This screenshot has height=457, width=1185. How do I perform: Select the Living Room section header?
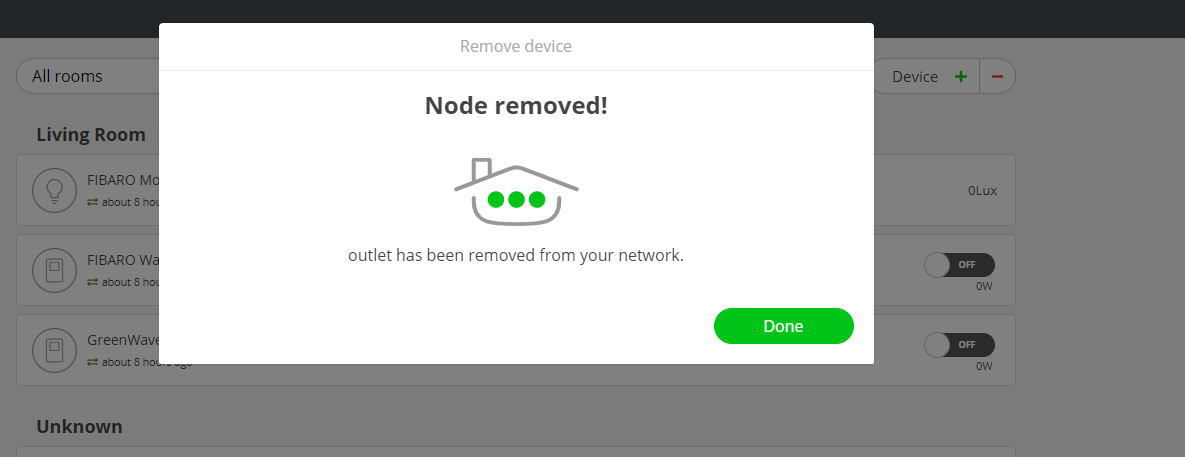[91, 134]
